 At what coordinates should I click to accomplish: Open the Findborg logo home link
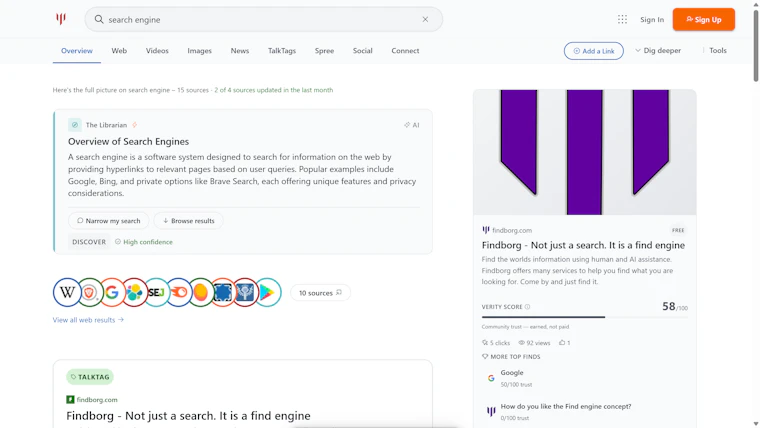61,19
